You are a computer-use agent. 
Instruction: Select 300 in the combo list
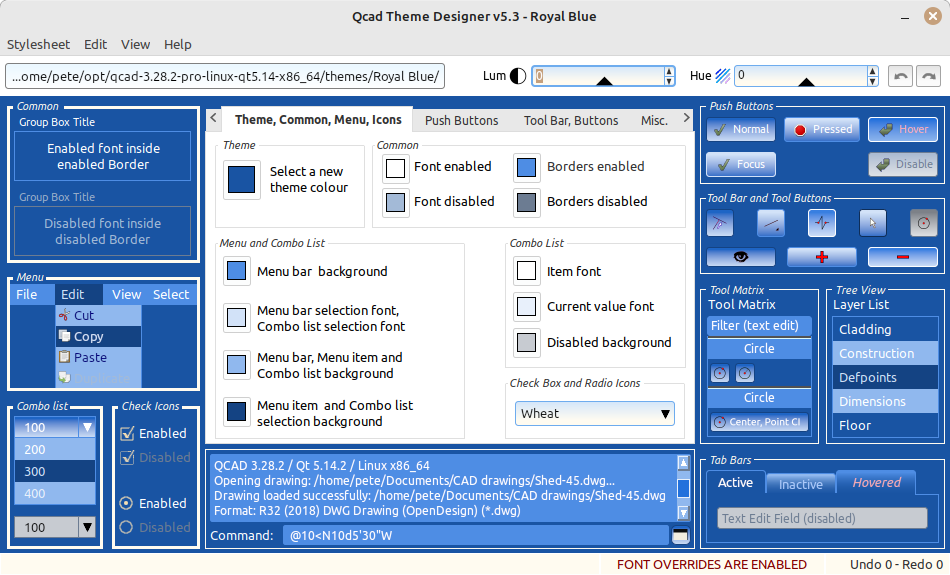[55, 471]
